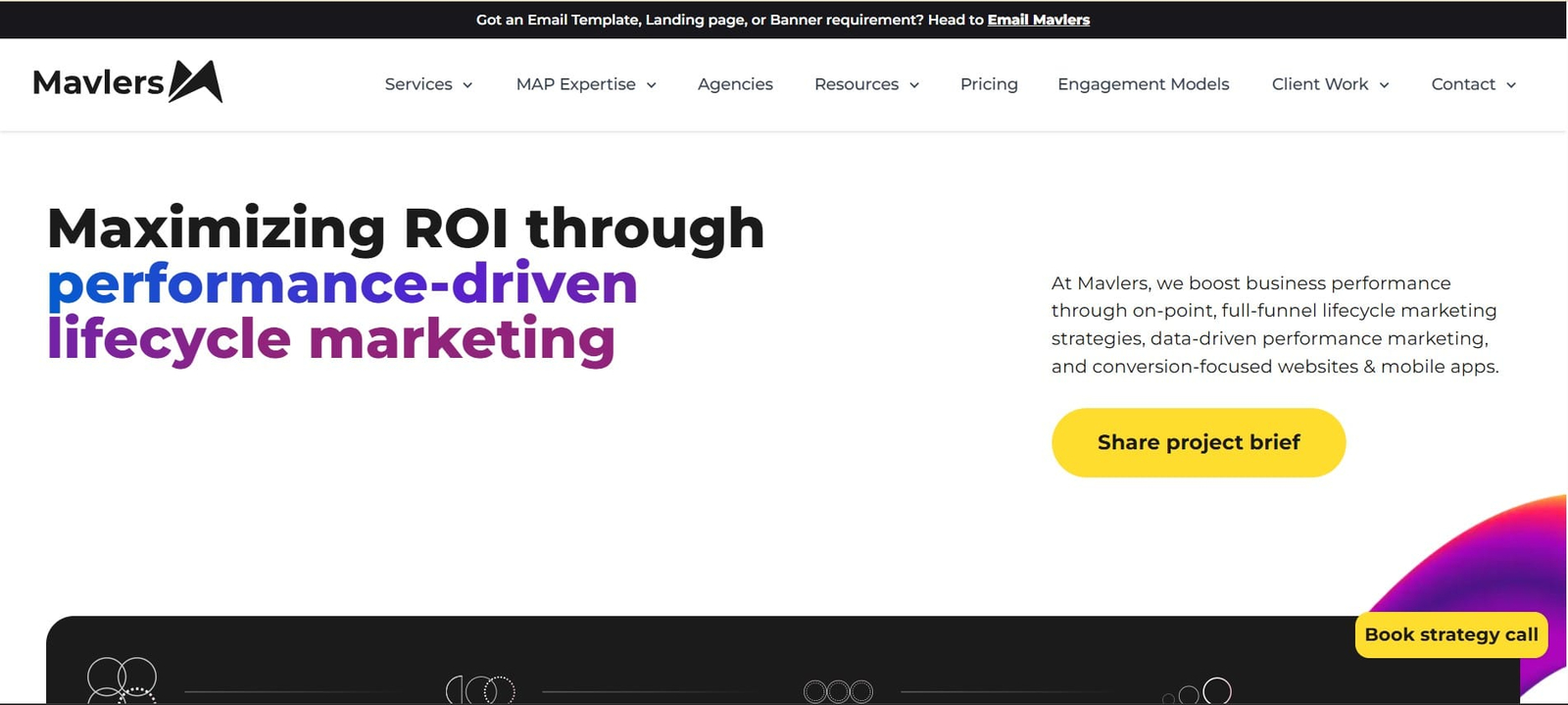Screen dimensions: 1568x705
Task: Click the overlapping circles icon in dark panel
Action: pyautogui.click(x=122, y=680)
